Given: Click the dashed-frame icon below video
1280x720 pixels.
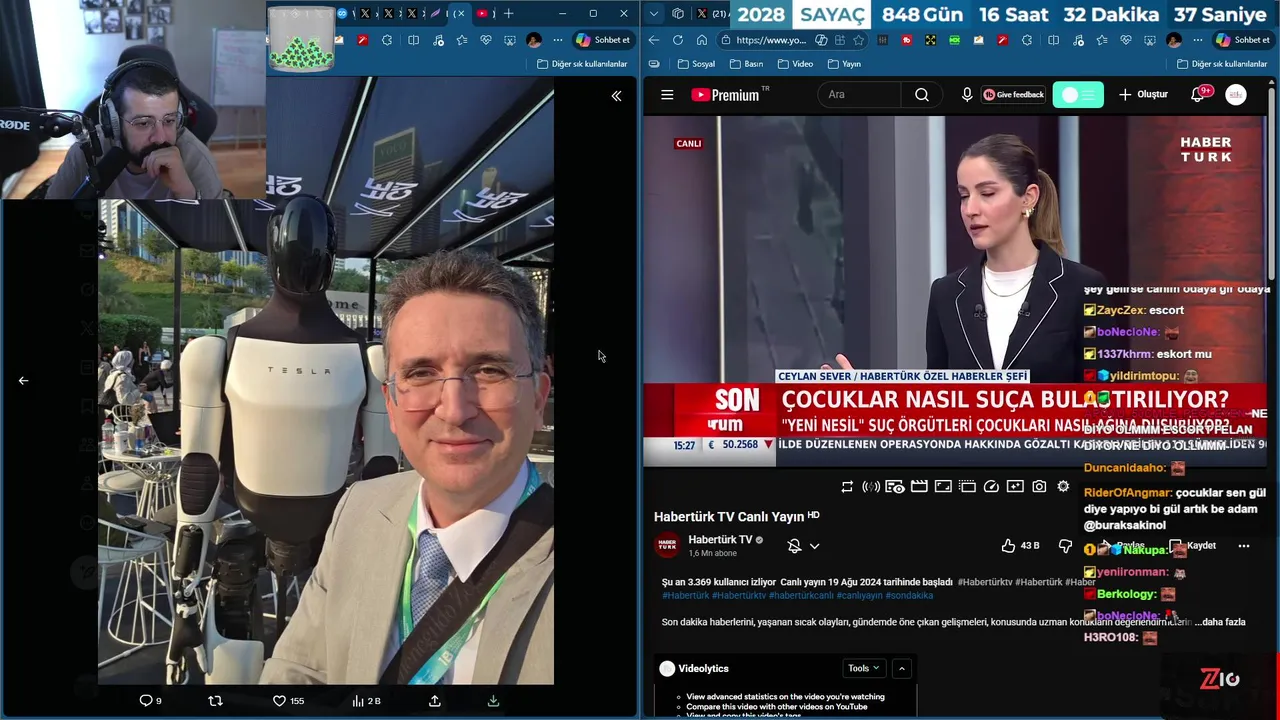Looking at the screenshot, I should (967, 487).
